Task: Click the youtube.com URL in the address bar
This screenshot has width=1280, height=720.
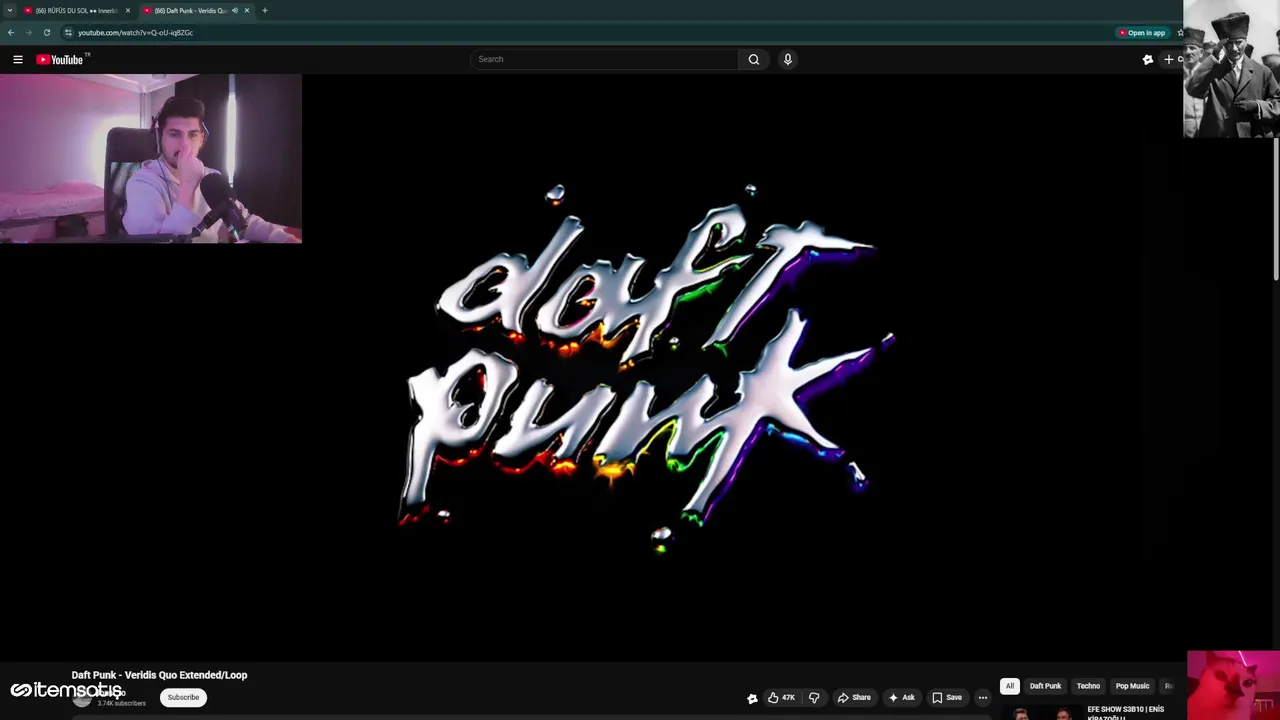Action: pos(135,33)
